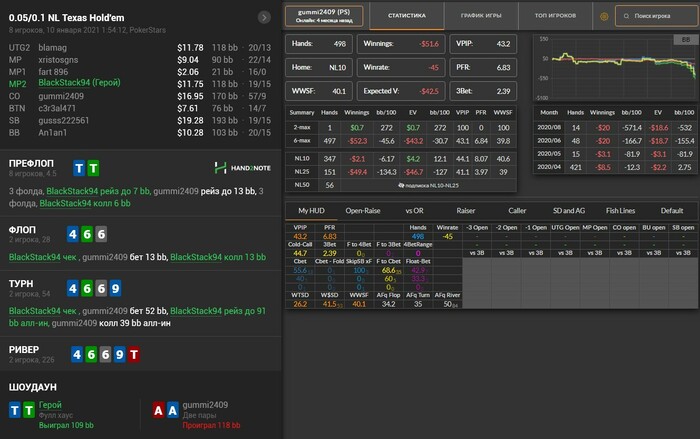This screenshot has width=700, height=439.
Task: Select the NL10 summary row
Action: tap(401, 159)
